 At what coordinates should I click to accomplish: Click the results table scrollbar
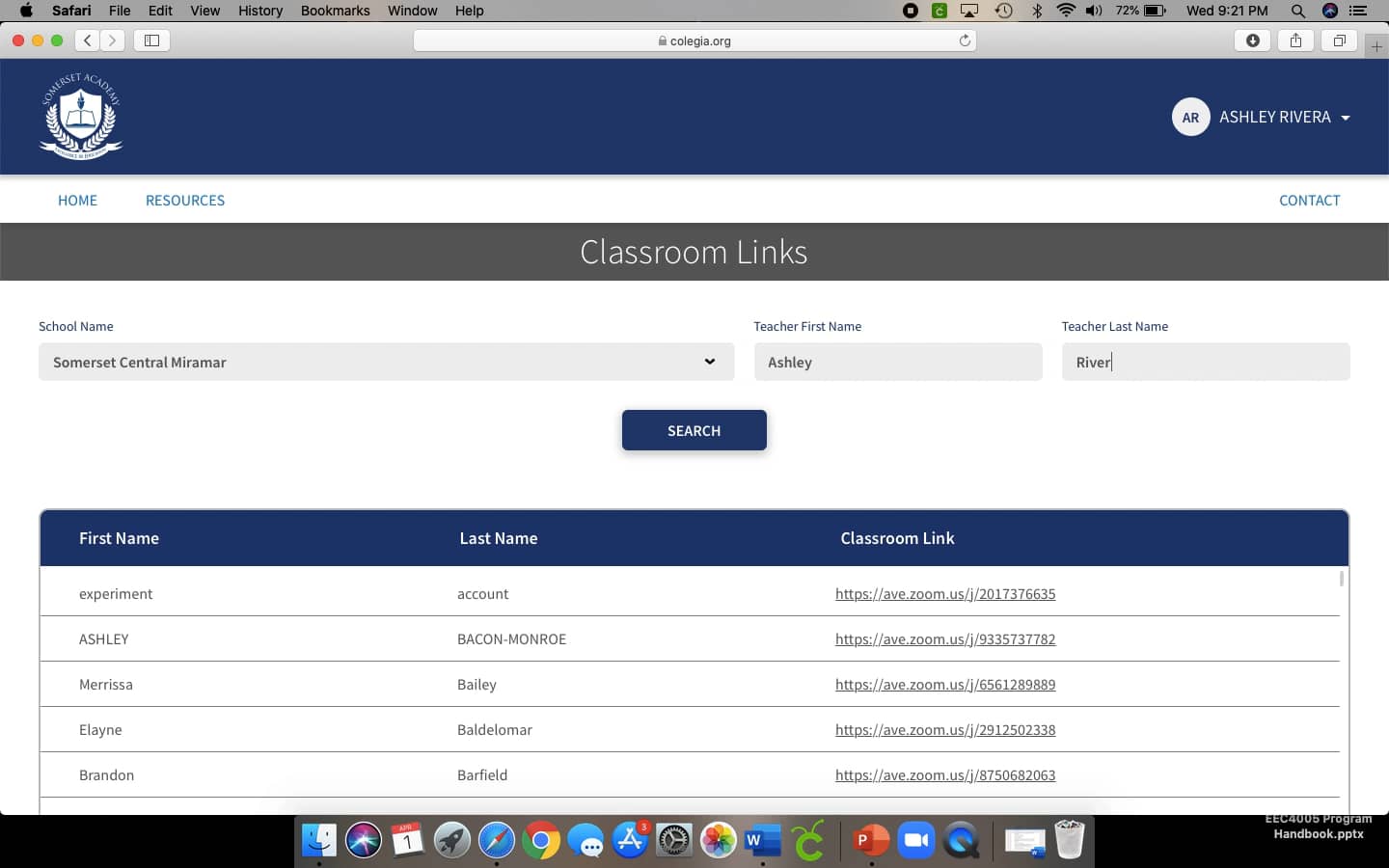(1342, 579)
